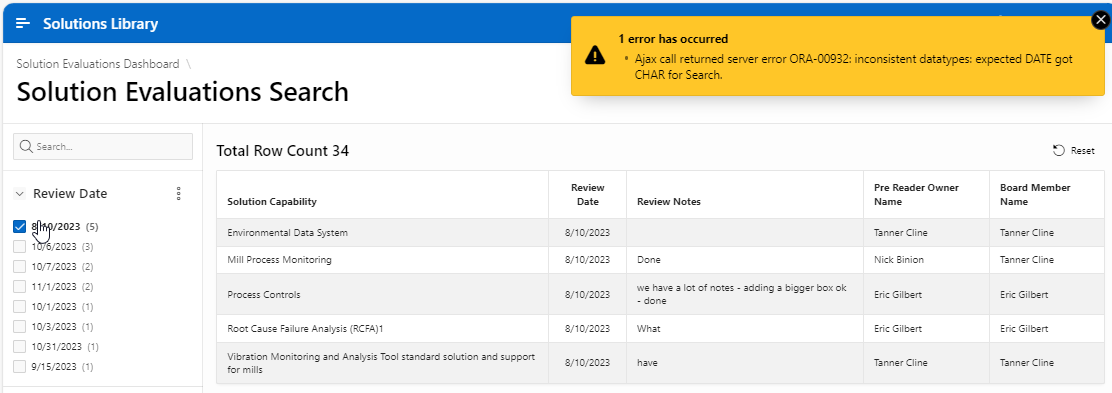Tick the 9/15/2023 date checkbox
Viewport: 1112px width, 393px height.
coord(20,367)
